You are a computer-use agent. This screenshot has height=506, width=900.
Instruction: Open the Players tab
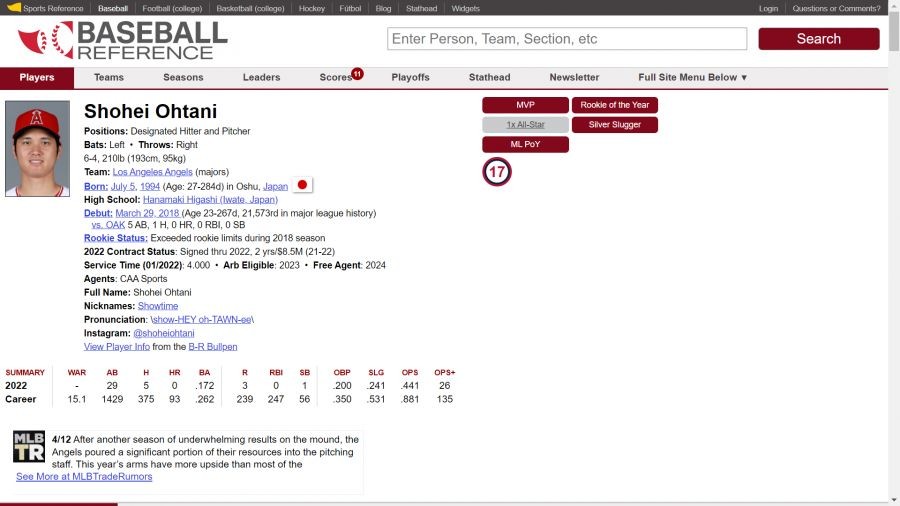pyautogui.click(x=37, y=77)
